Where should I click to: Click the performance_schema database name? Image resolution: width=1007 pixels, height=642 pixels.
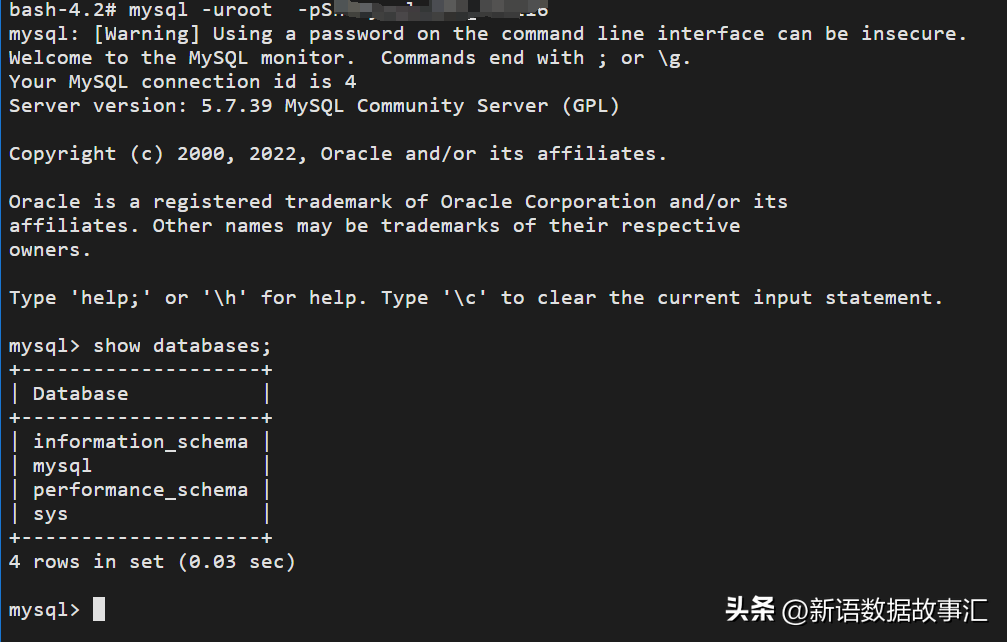point(140,489)
